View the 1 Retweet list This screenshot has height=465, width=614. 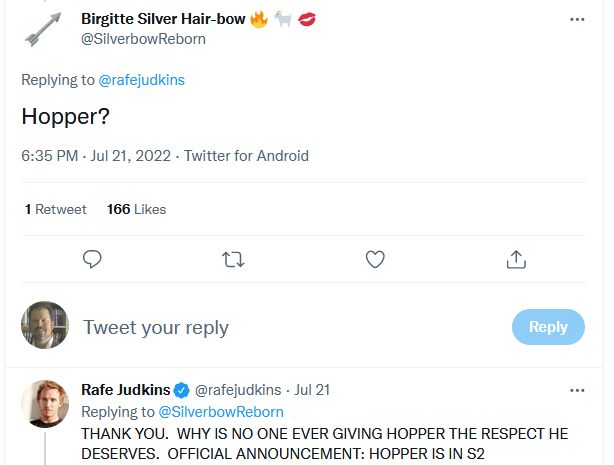click(56, 209)
